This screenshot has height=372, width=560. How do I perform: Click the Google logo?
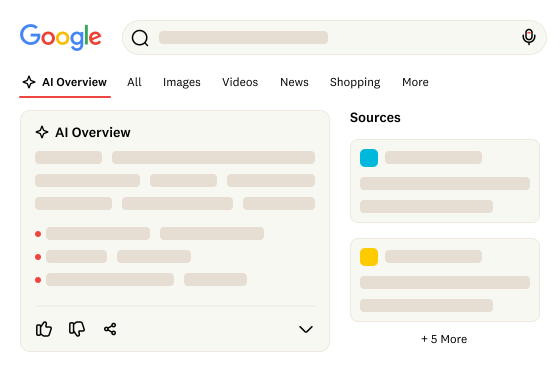[x=61, y=37]
